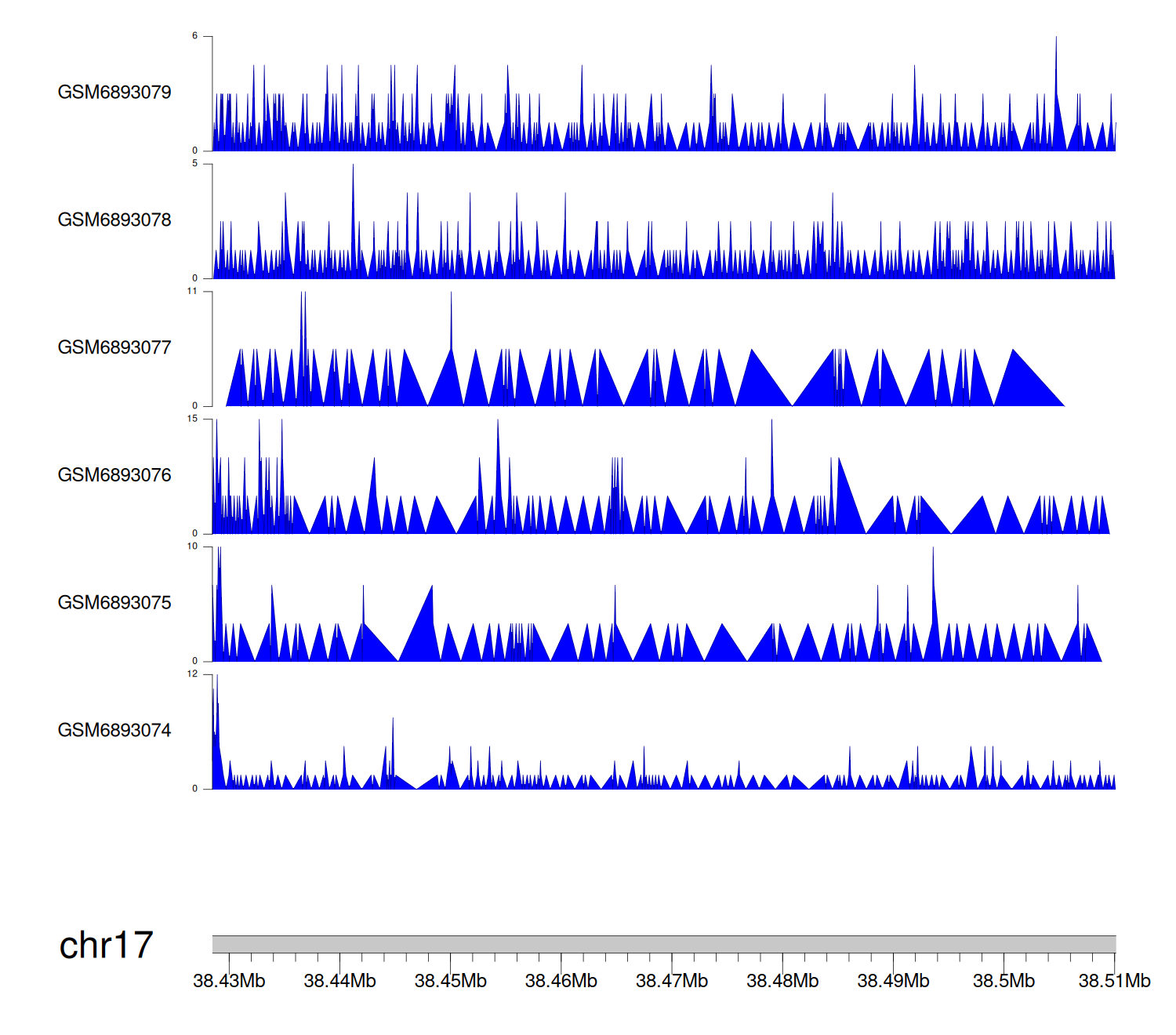Click the 38.45Mb axis tick label
The height and width of the screenshot is (1035, 1176).
click(450, 982)
